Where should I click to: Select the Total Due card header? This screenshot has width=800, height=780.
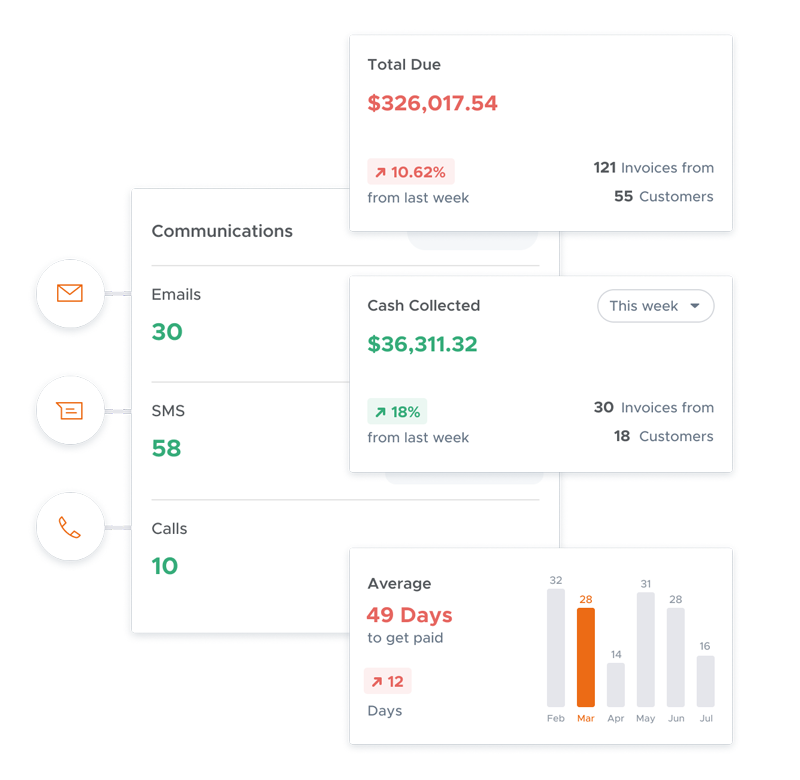(x=404, y=64)
